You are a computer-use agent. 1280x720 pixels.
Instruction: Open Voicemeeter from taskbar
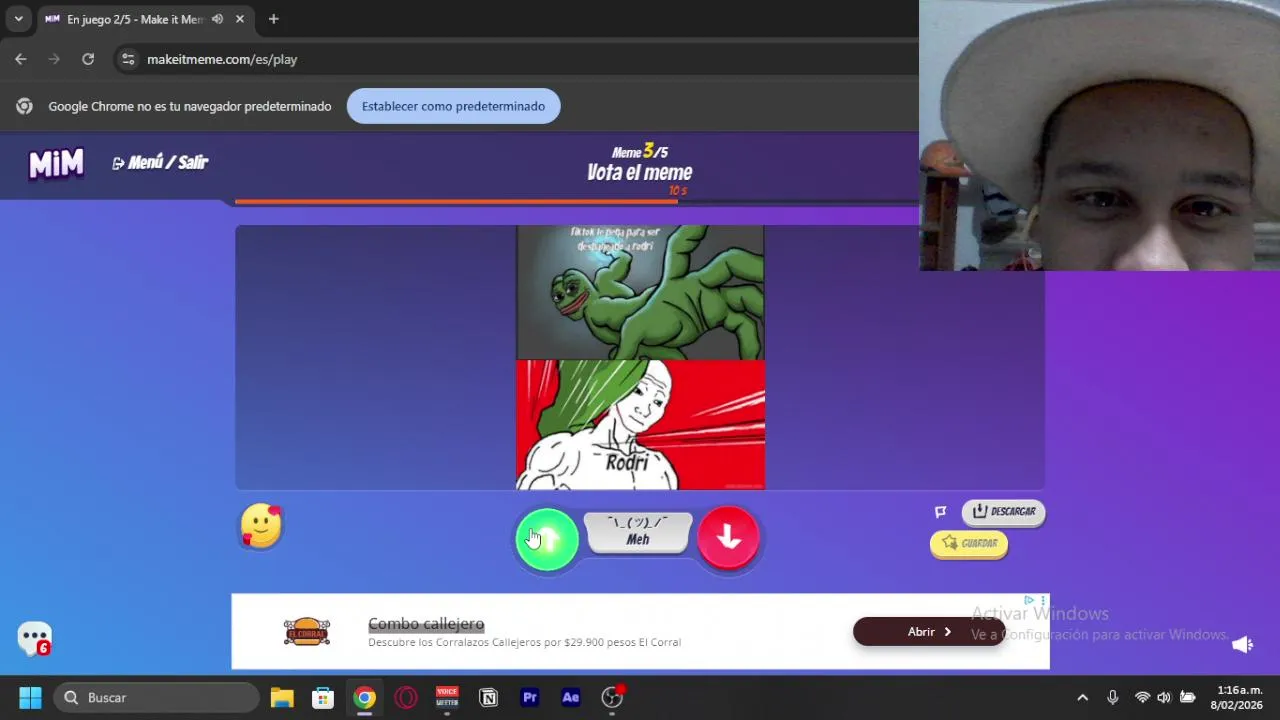coord(447,697)
